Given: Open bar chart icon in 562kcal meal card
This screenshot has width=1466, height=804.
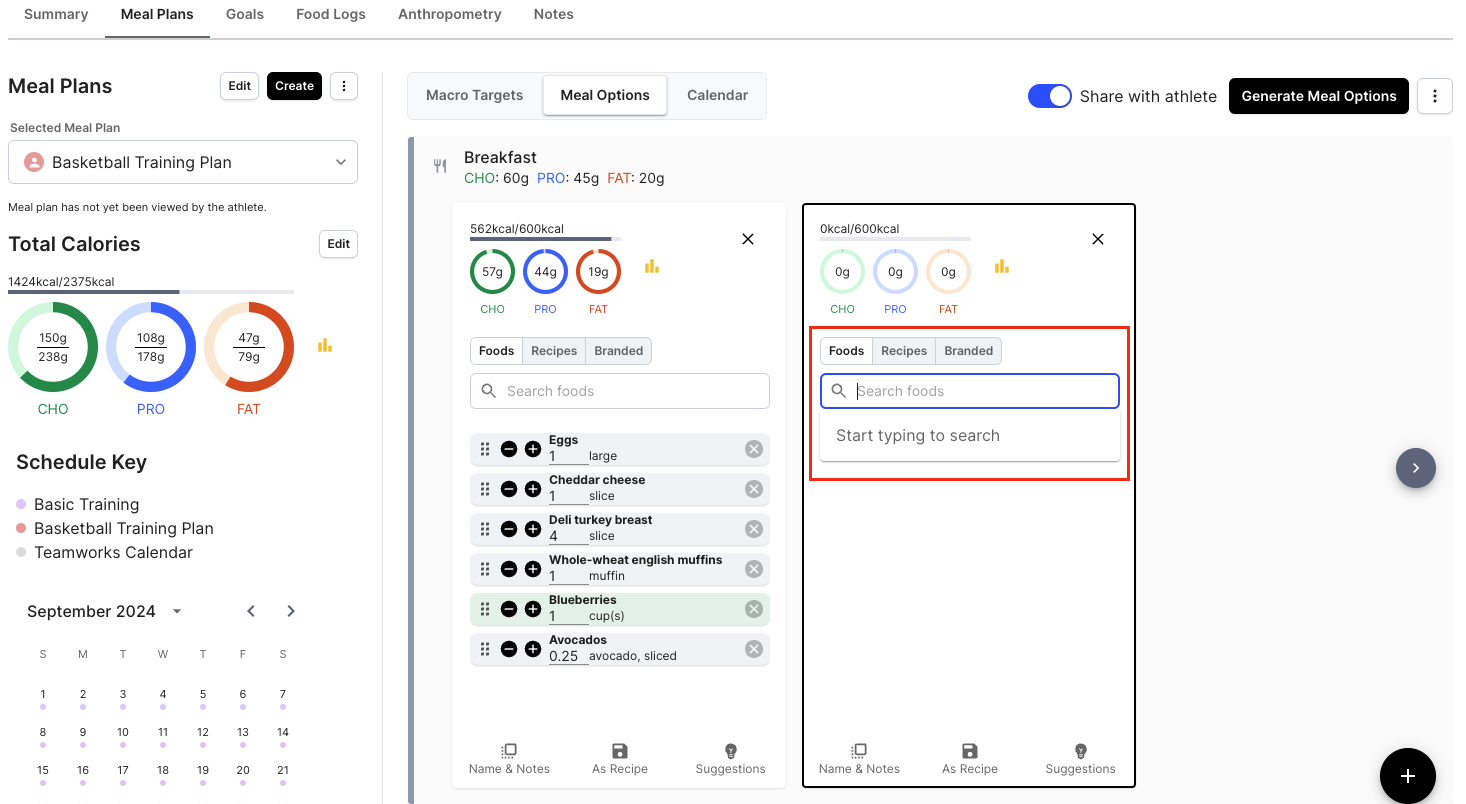Looking at the screenshot, I should pyautogui.click(x=652, y=266).
